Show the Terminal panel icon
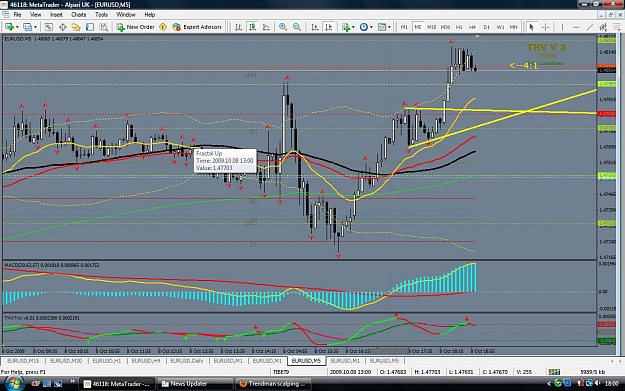 click(90, 27)
